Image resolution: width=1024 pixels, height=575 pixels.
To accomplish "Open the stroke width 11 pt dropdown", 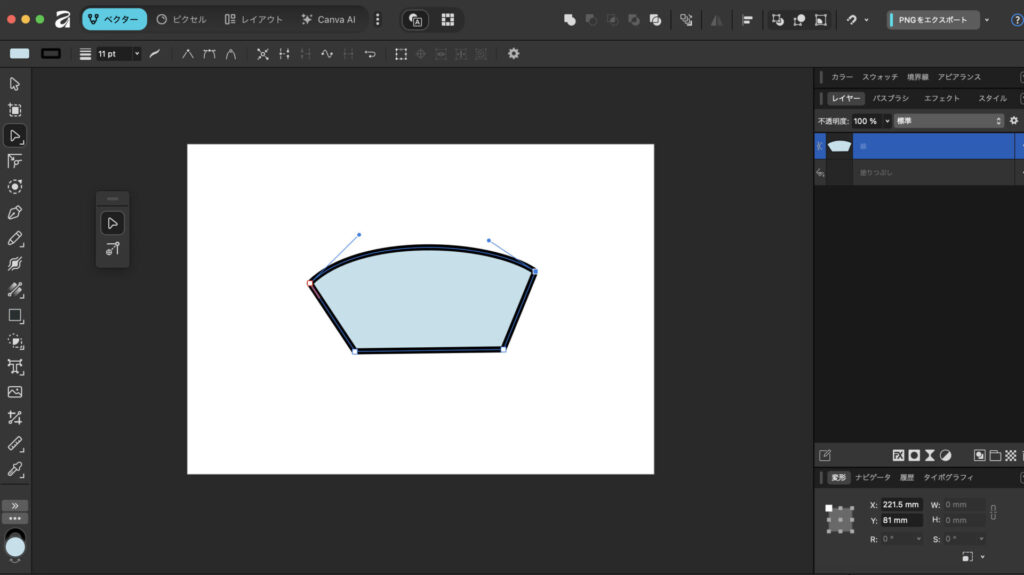I will 137,54.
